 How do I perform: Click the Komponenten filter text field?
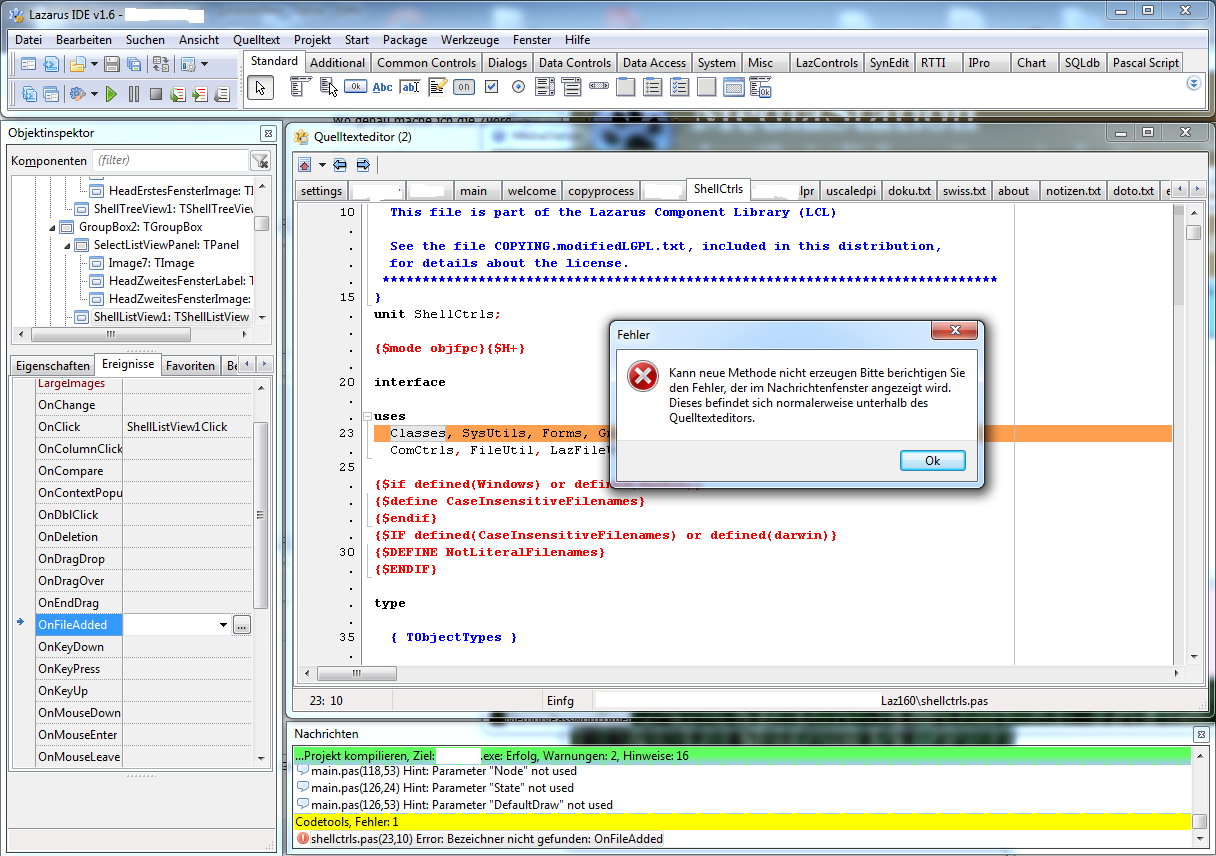(x=170, y=160)
